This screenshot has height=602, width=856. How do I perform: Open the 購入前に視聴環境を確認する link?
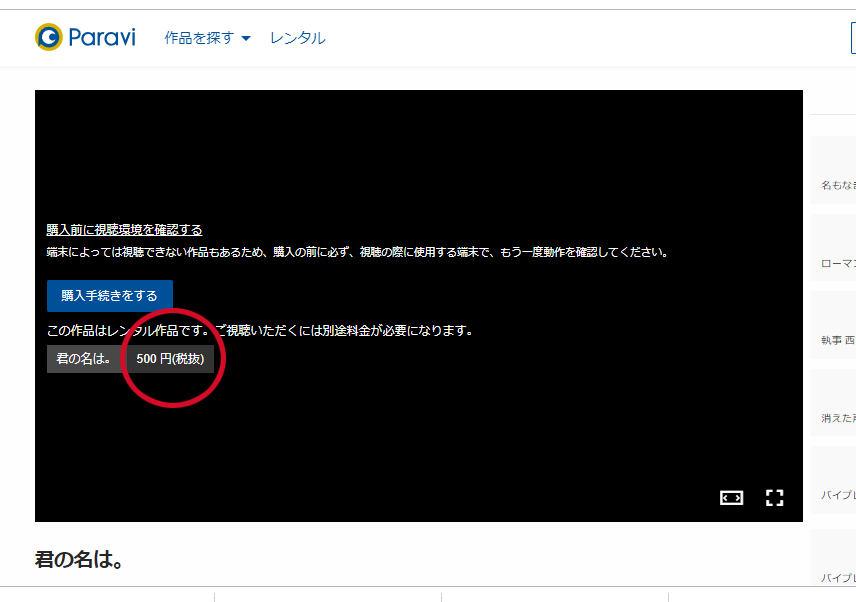124,230
